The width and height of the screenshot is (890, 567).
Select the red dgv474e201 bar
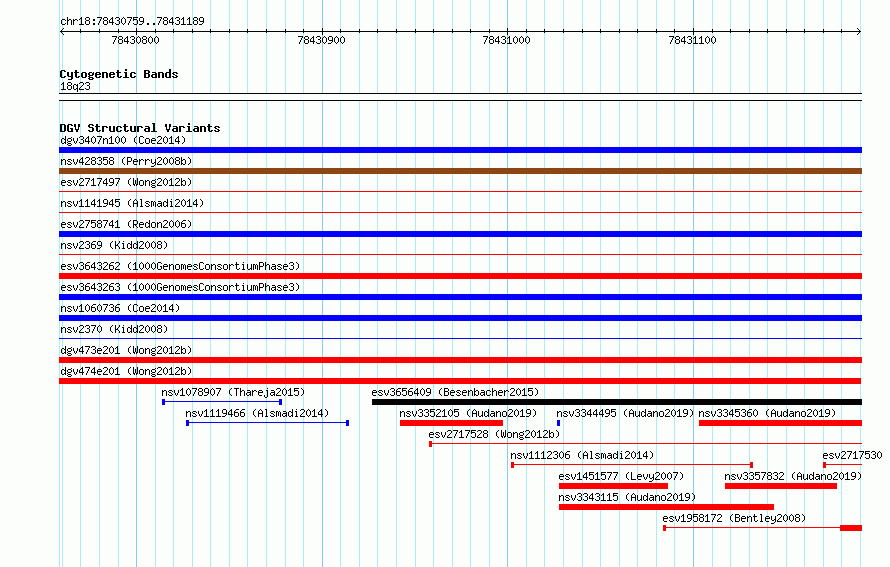460,381
